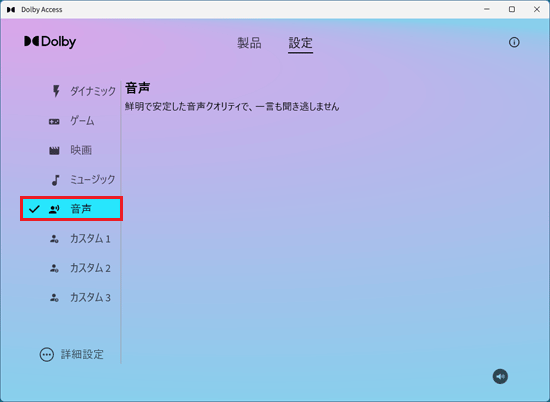Click the lightning bolt Dynamic icon

point(56,91)
